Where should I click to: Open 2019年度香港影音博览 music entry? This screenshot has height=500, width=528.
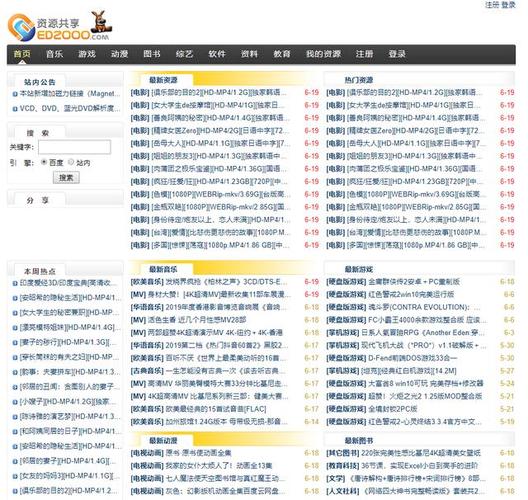coord(226,307)
